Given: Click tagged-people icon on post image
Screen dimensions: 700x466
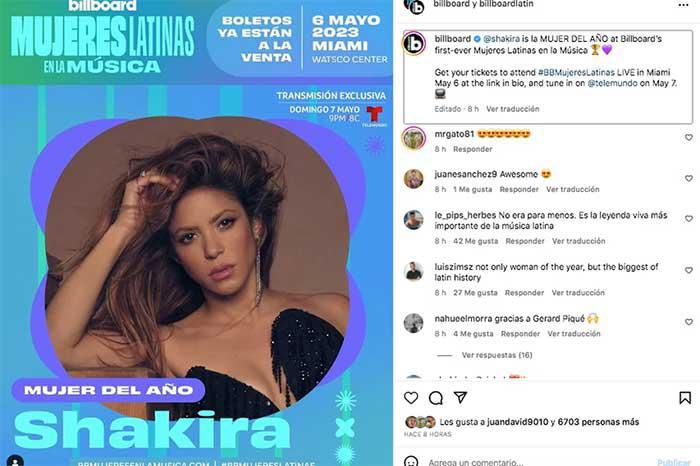Looking at the screenshot, I should click(x=15, y=461).
